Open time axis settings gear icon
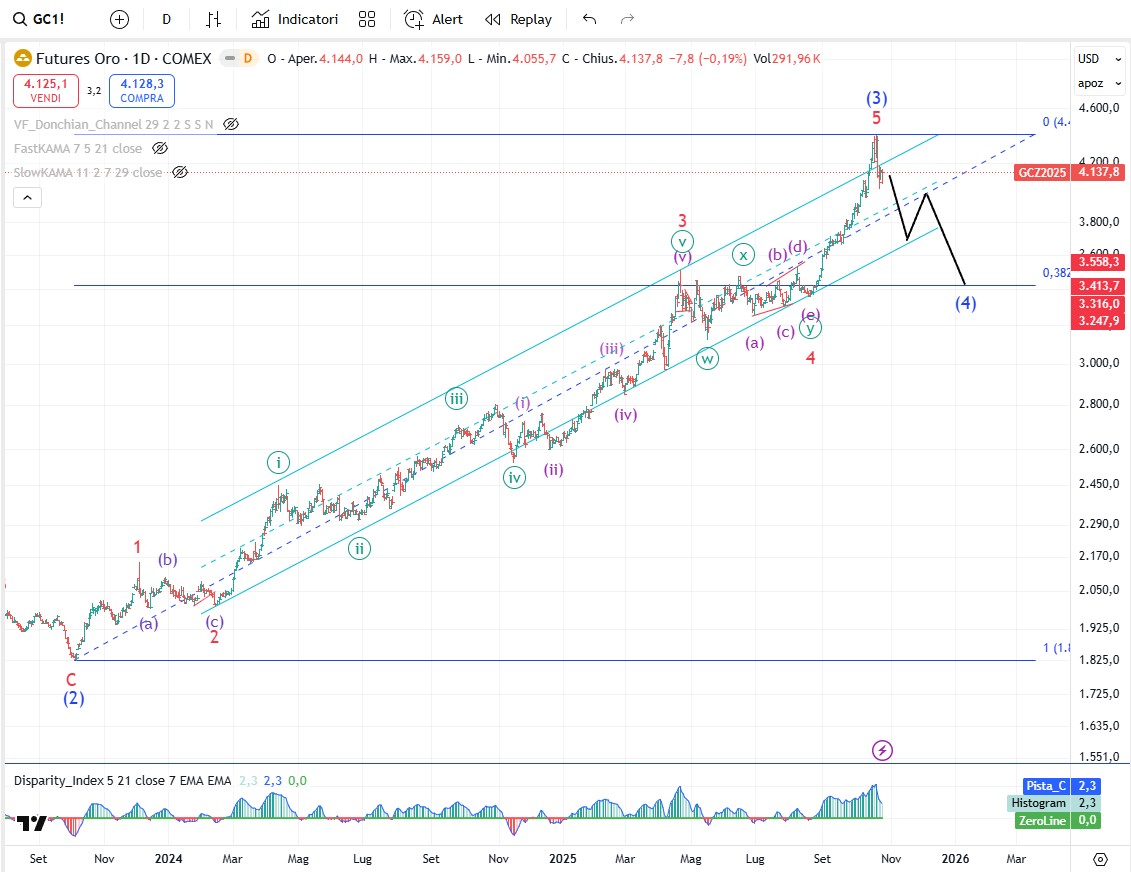The width and height of the screenshot is (1131, 872). point(1100,859)
